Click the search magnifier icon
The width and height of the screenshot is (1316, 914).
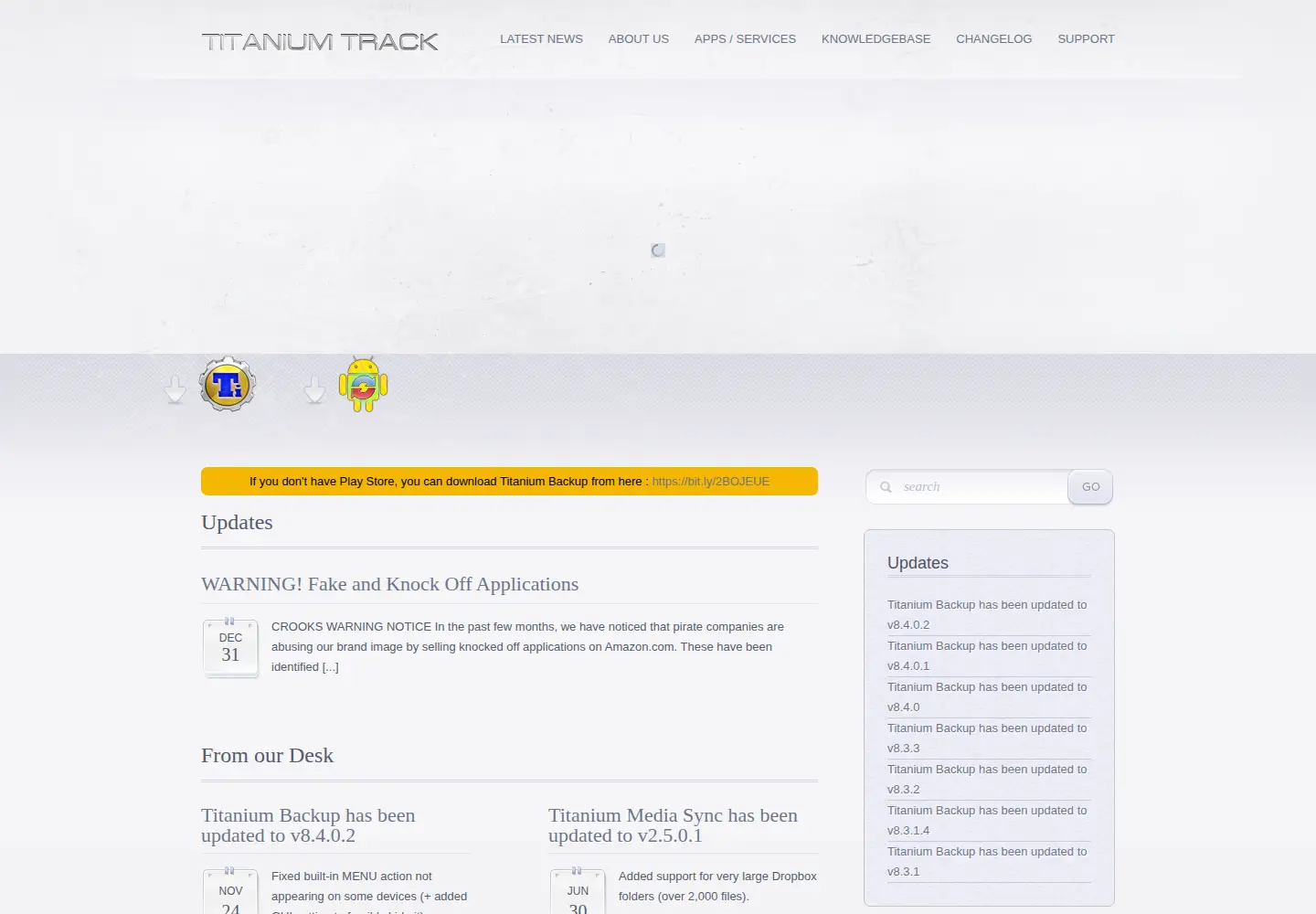point(886,487)
